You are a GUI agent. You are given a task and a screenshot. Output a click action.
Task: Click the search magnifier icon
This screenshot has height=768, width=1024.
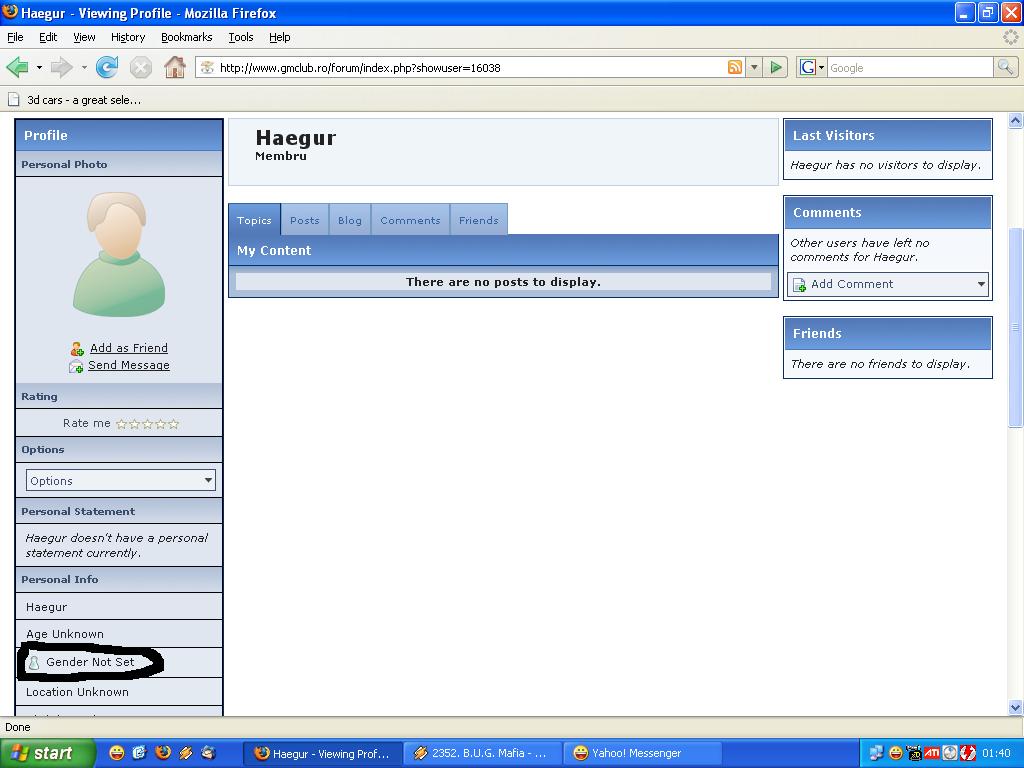1005,67
